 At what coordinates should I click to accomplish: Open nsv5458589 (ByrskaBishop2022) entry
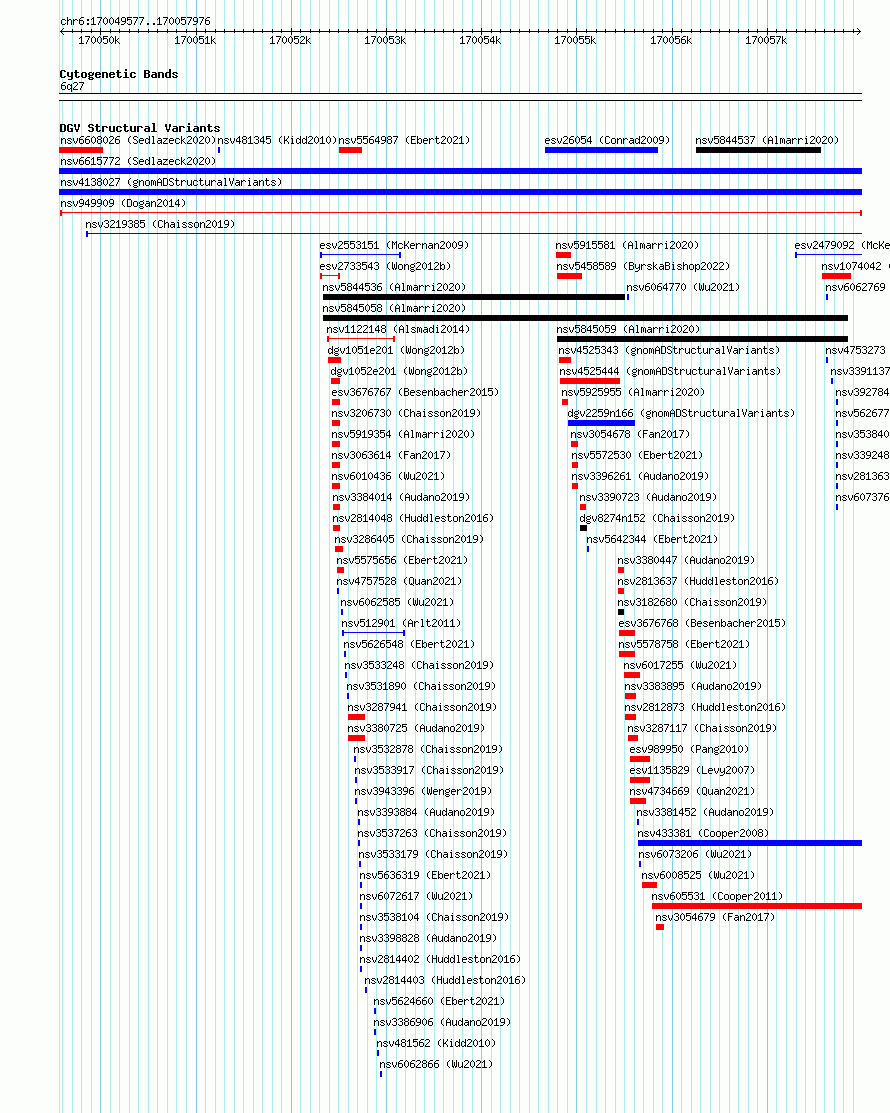click(643, 266)
